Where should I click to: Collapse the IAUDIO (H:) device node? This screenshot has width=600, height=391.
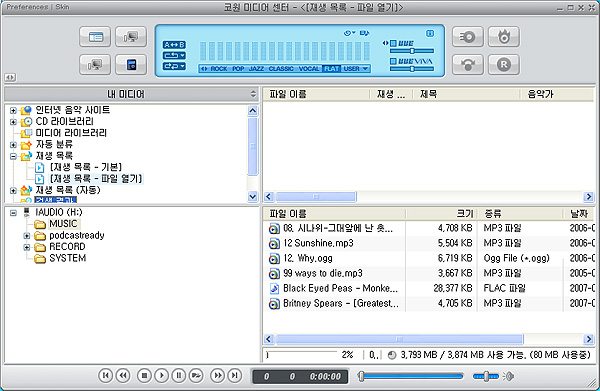13,213
